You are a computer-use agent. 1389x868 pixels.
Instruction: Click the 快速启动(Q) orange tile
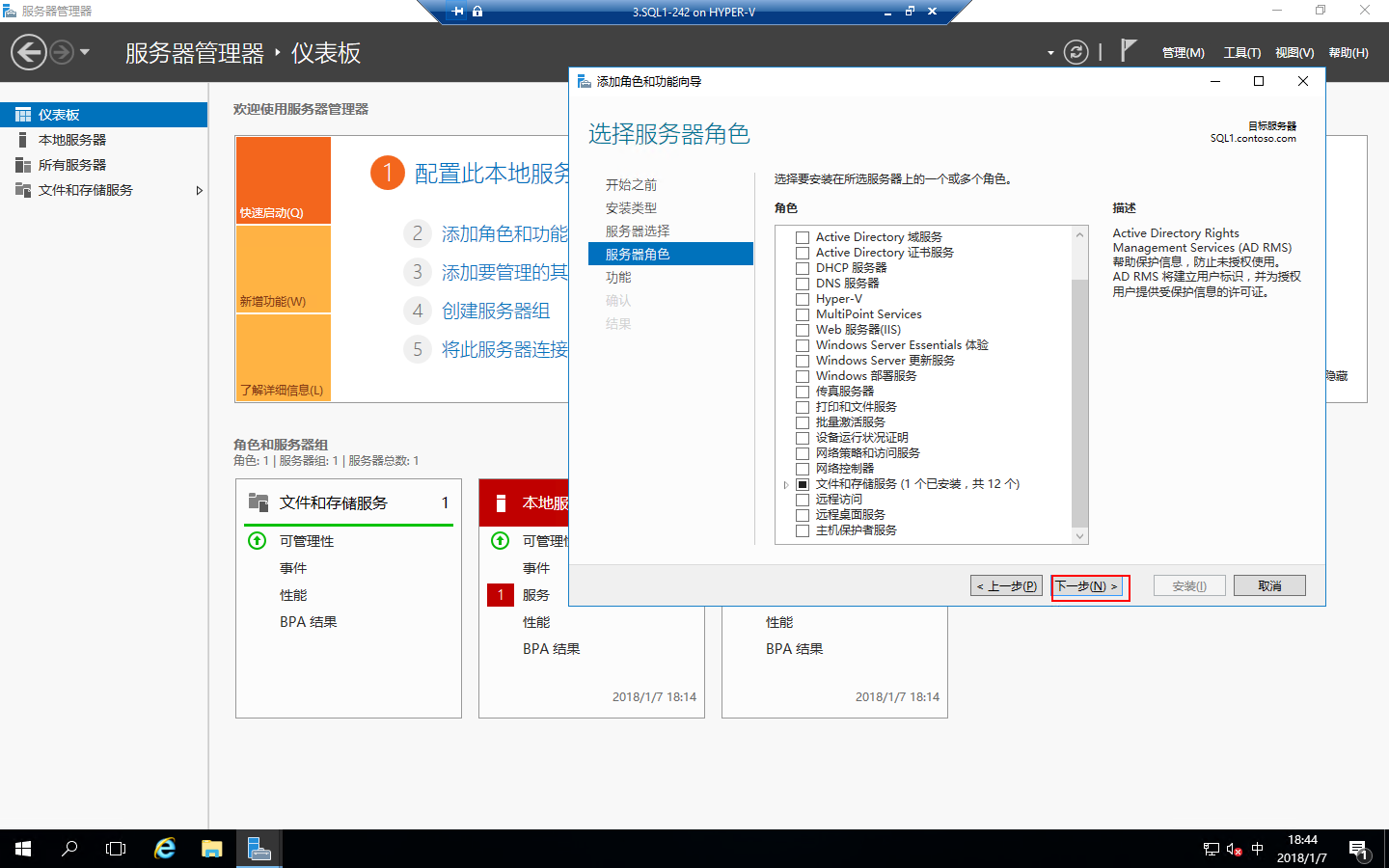[284, 180]
